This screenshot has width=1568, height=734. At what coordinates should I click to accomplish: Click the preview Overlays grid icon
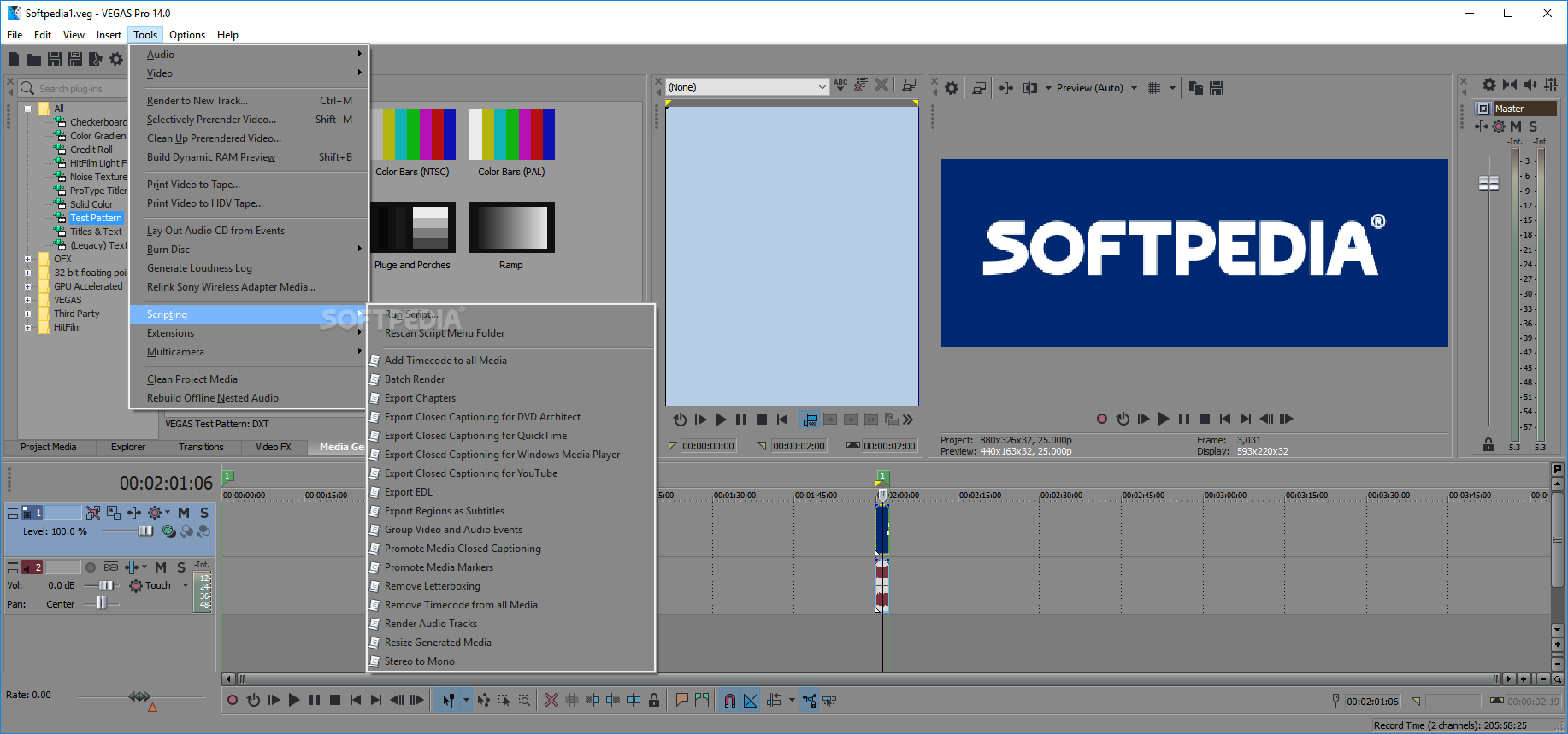[x=1154, y=87]
